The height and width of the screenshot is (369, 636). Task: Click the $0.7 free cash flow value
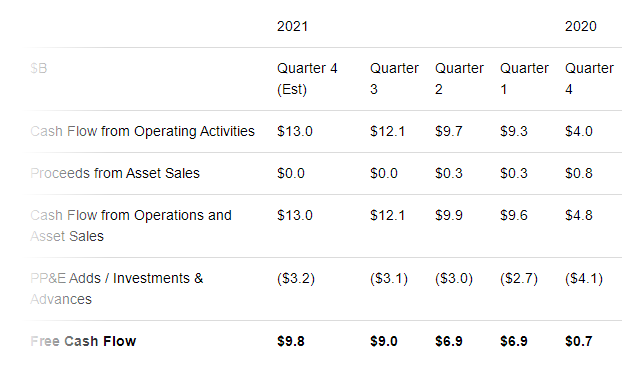click(x=579, y=341)
